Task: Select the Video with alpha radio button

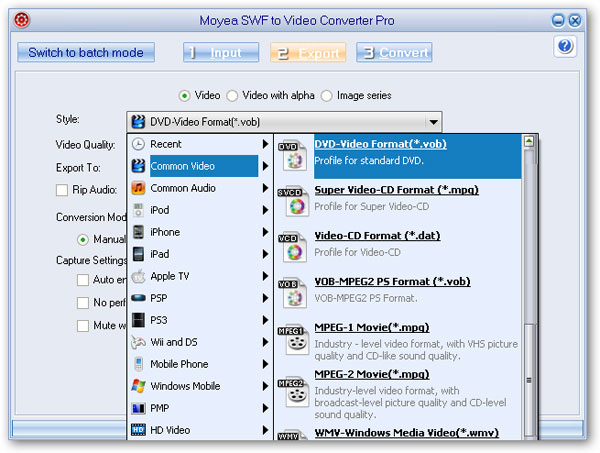Action: pyautogui.click(x=232, y=96)
